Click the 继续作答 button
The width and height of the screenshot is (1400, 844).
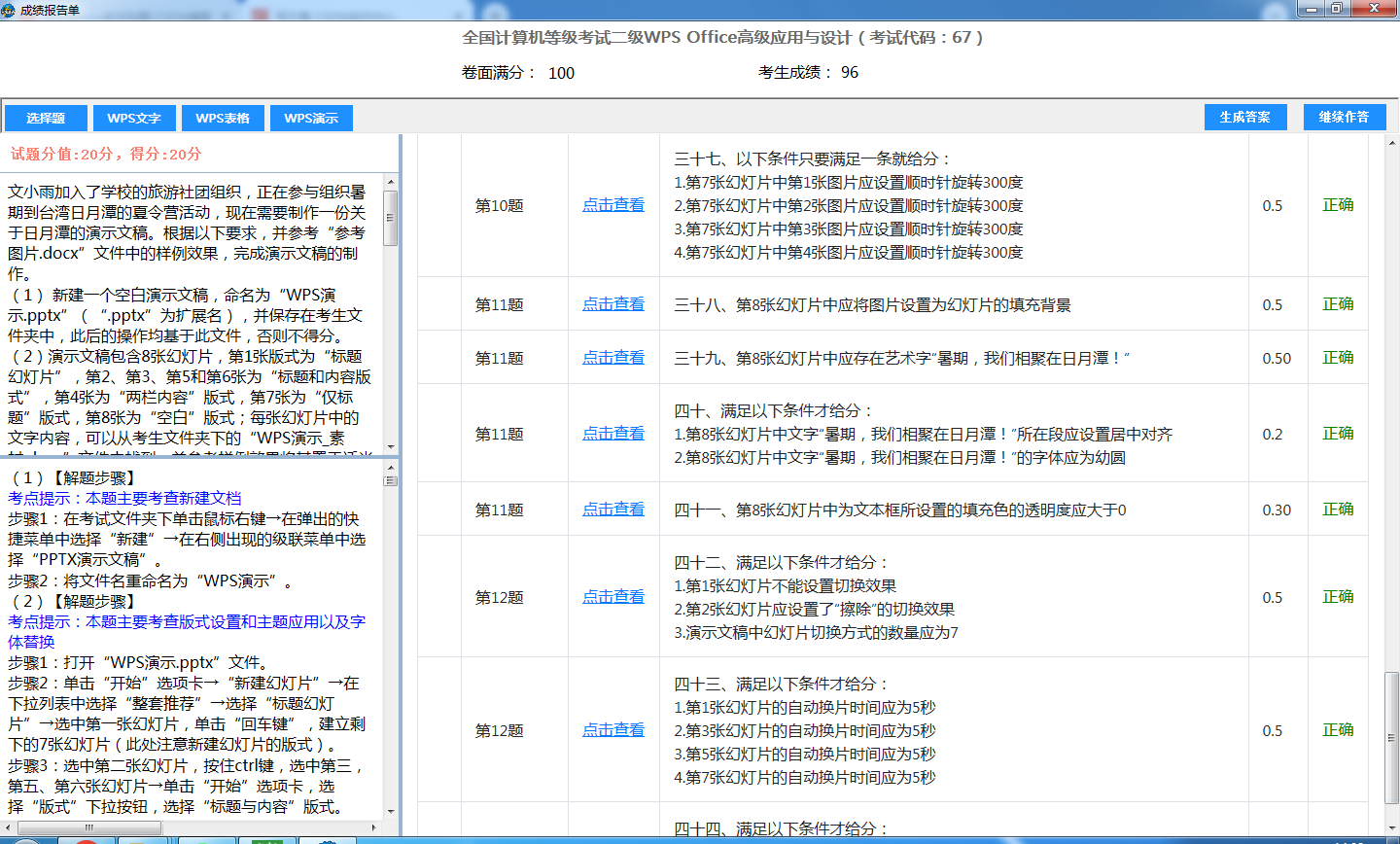1344,117
